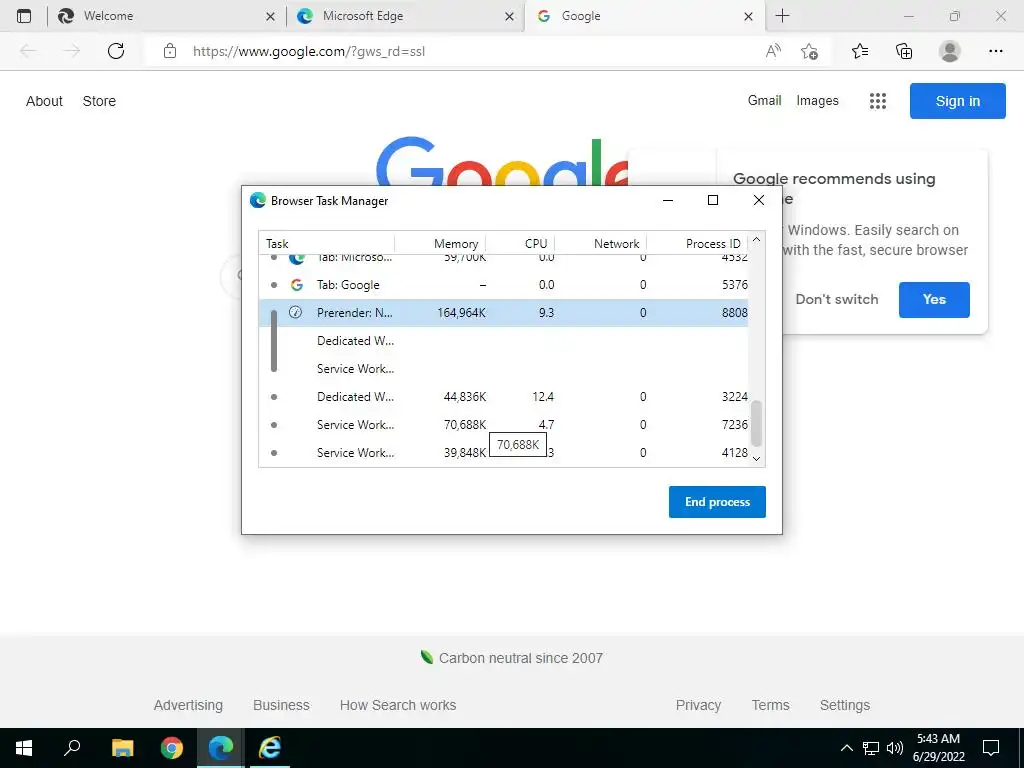This screenshot has width=1024, height=768.
Task: Add this page to favorites
Action: [809, 51]
